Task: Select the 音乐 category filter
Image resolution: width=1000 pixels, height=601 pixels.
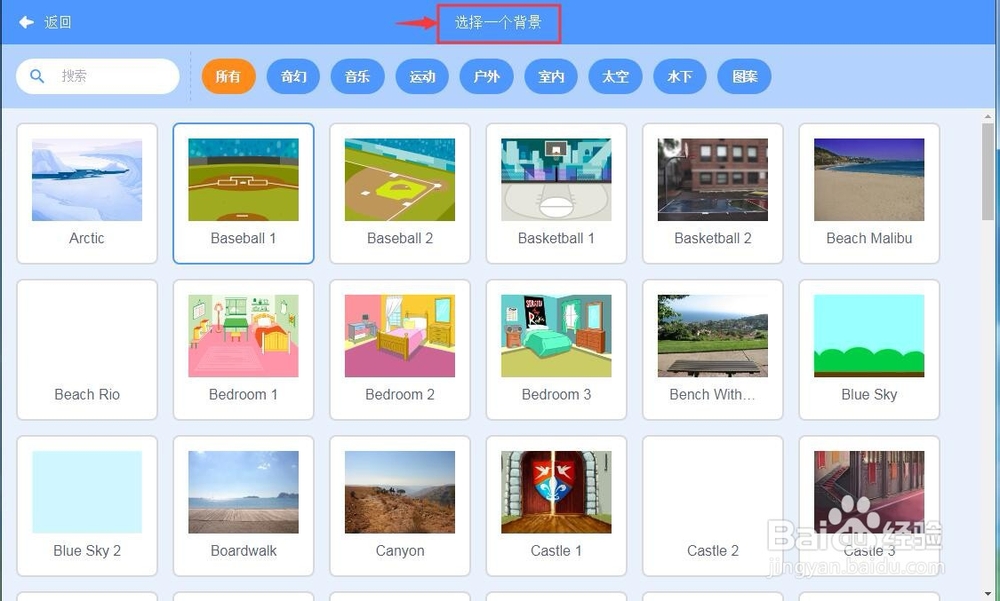Action: point(357,77)
